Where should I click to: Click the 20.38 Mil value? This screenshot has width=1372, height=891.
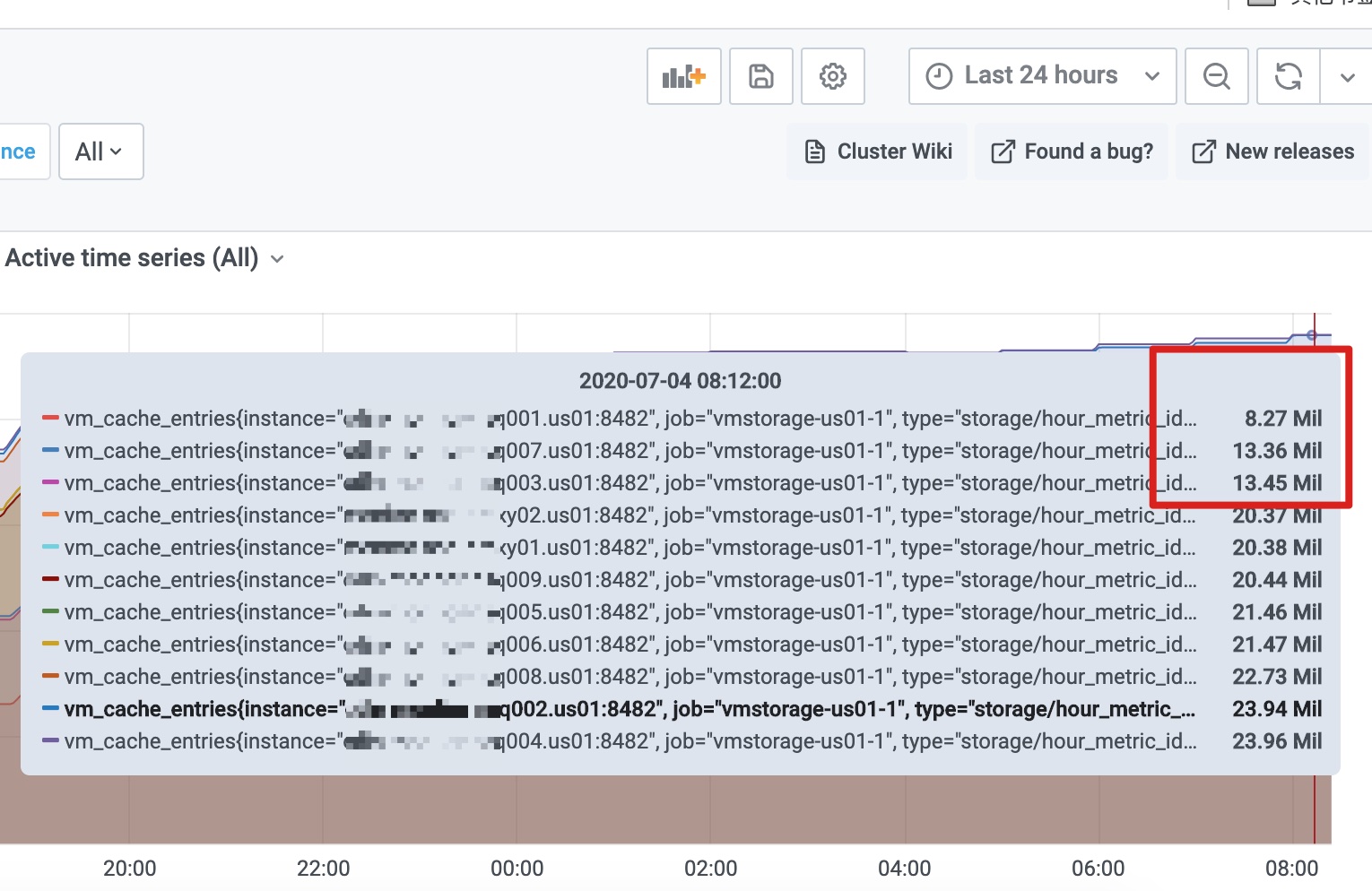pyautogui.click(x=1277, y=548)
